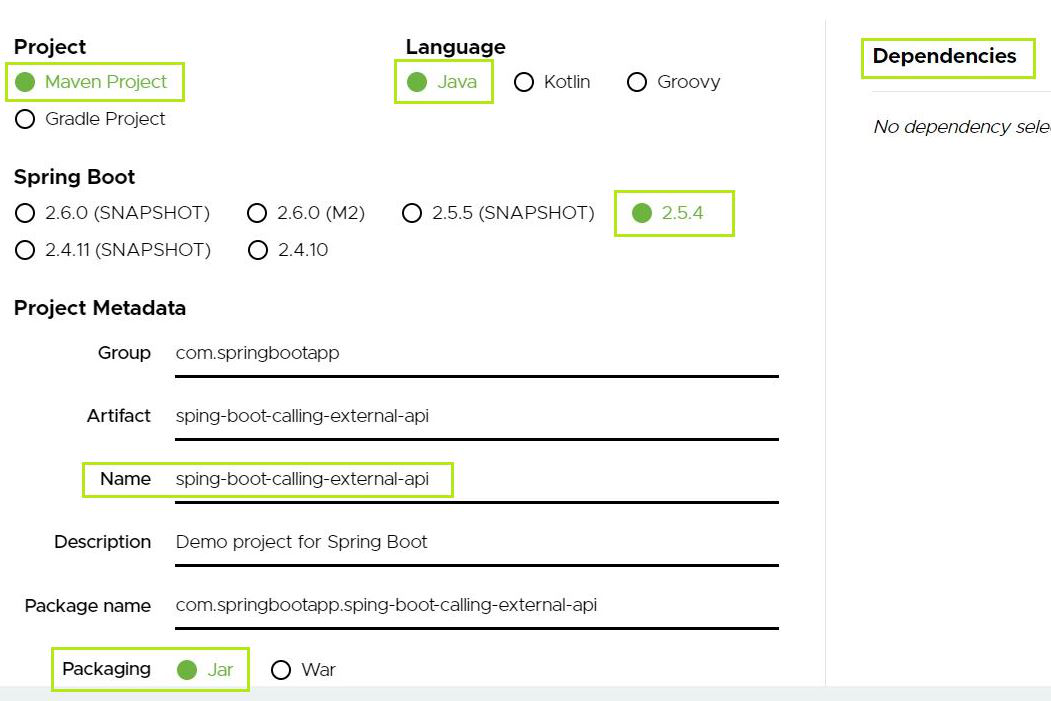1051x701 pixels.
Task: Choose Spring Boot version 2.4.10
Action: [258, 250]
